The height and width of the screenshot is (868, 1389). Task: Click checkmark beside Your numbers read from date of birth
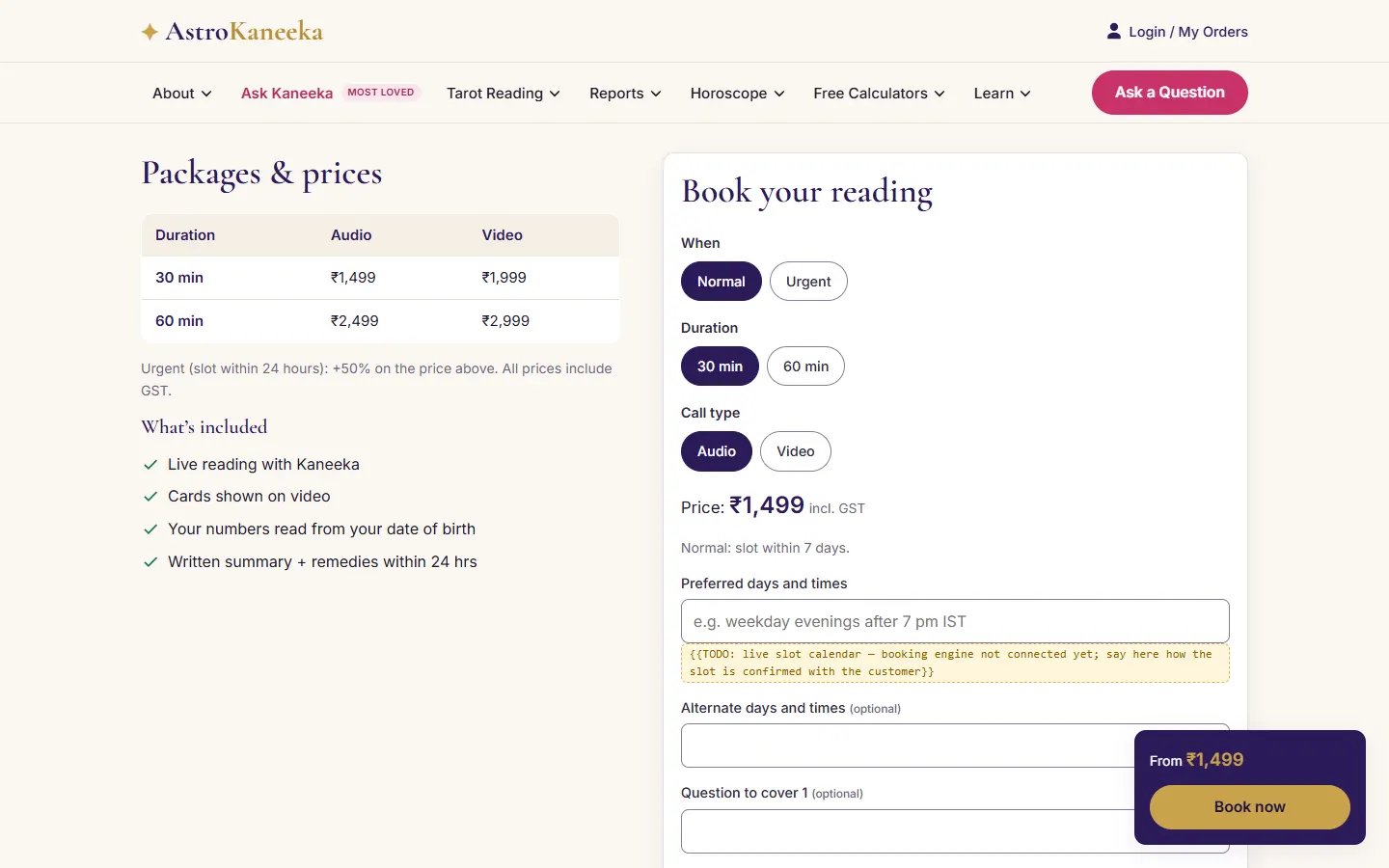150,529
